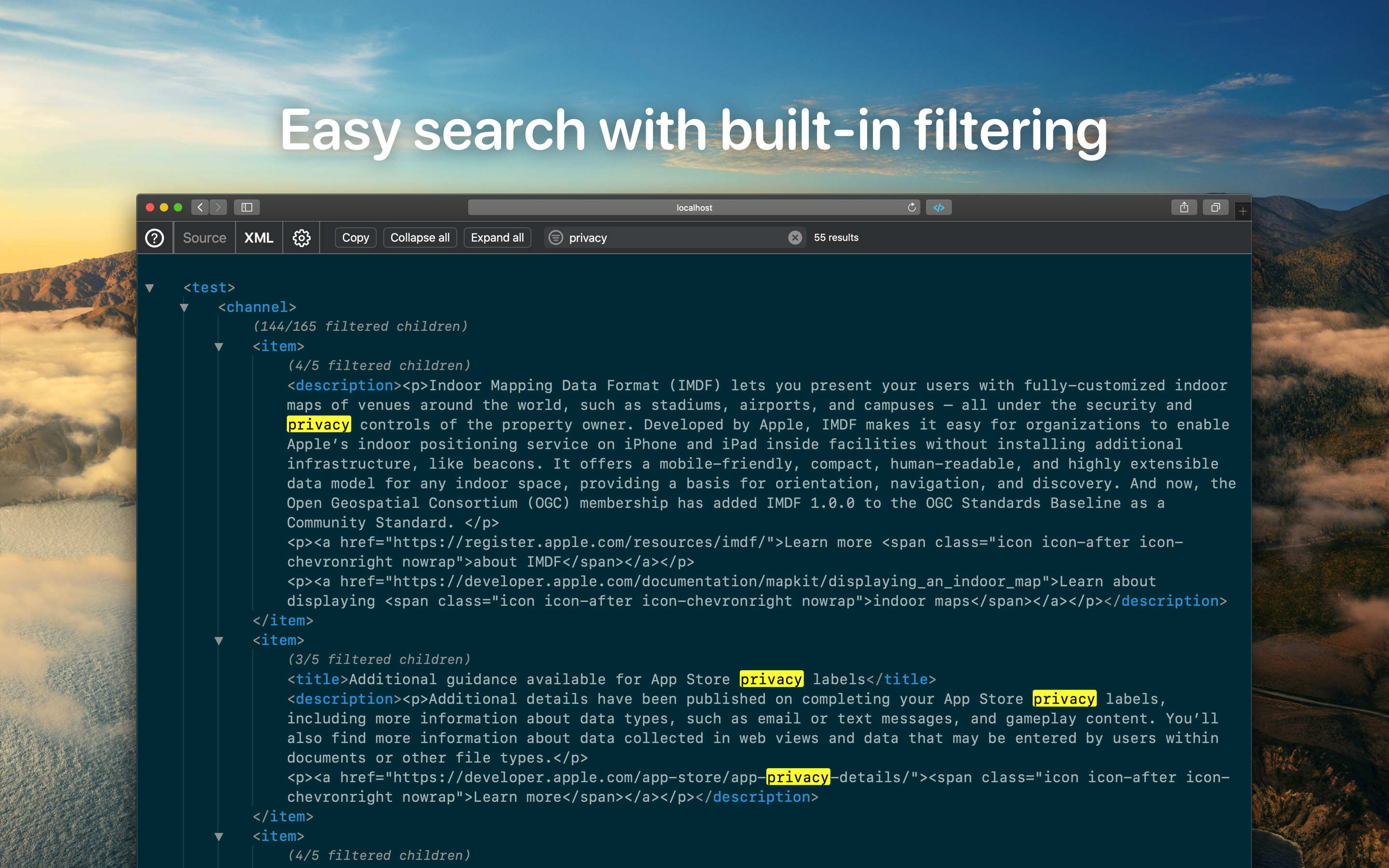Go back to previous page
The image size is (1389, 868).
coord(200,207)
